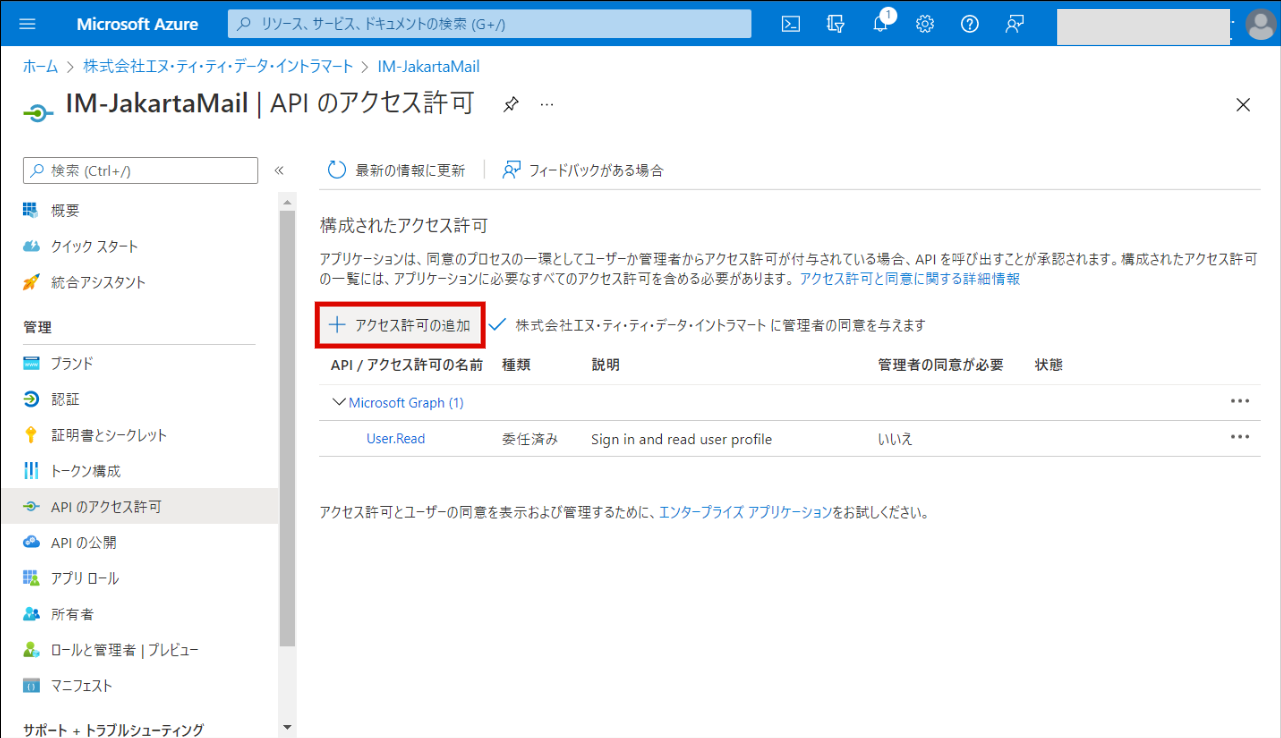This screenshot has width=1281, height=738.
Task: Open the help question mark icon
Action: (x=969, y=24)
